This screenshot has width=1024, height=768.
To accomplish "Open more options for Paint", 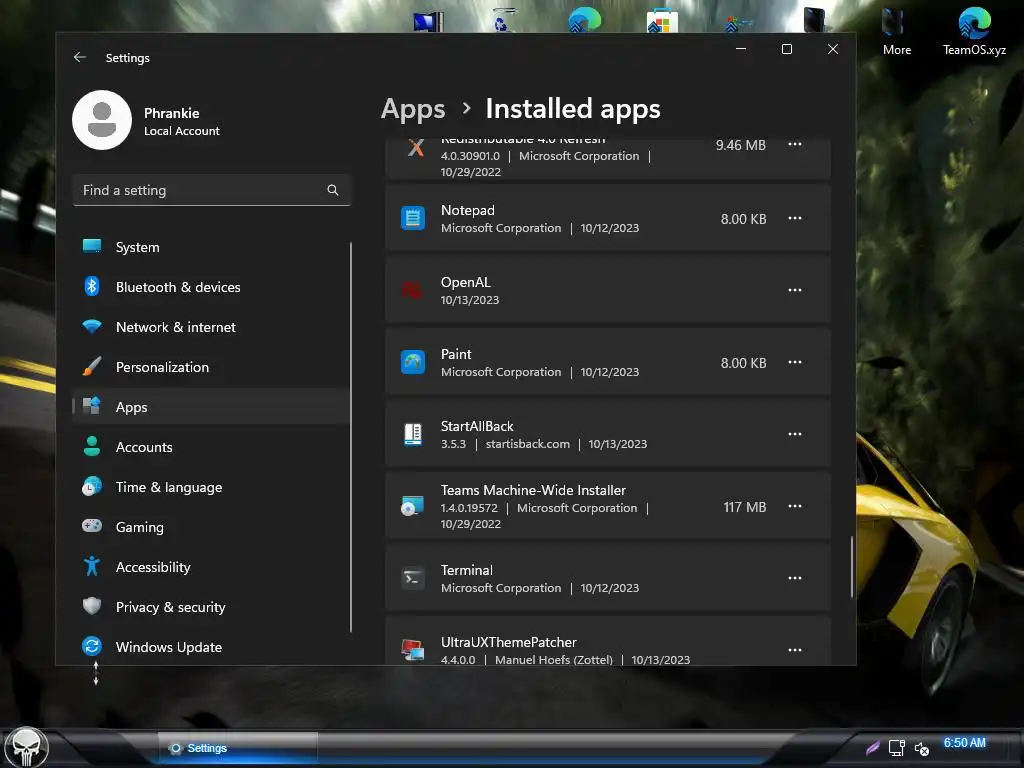I will click(x=794, y=362).
